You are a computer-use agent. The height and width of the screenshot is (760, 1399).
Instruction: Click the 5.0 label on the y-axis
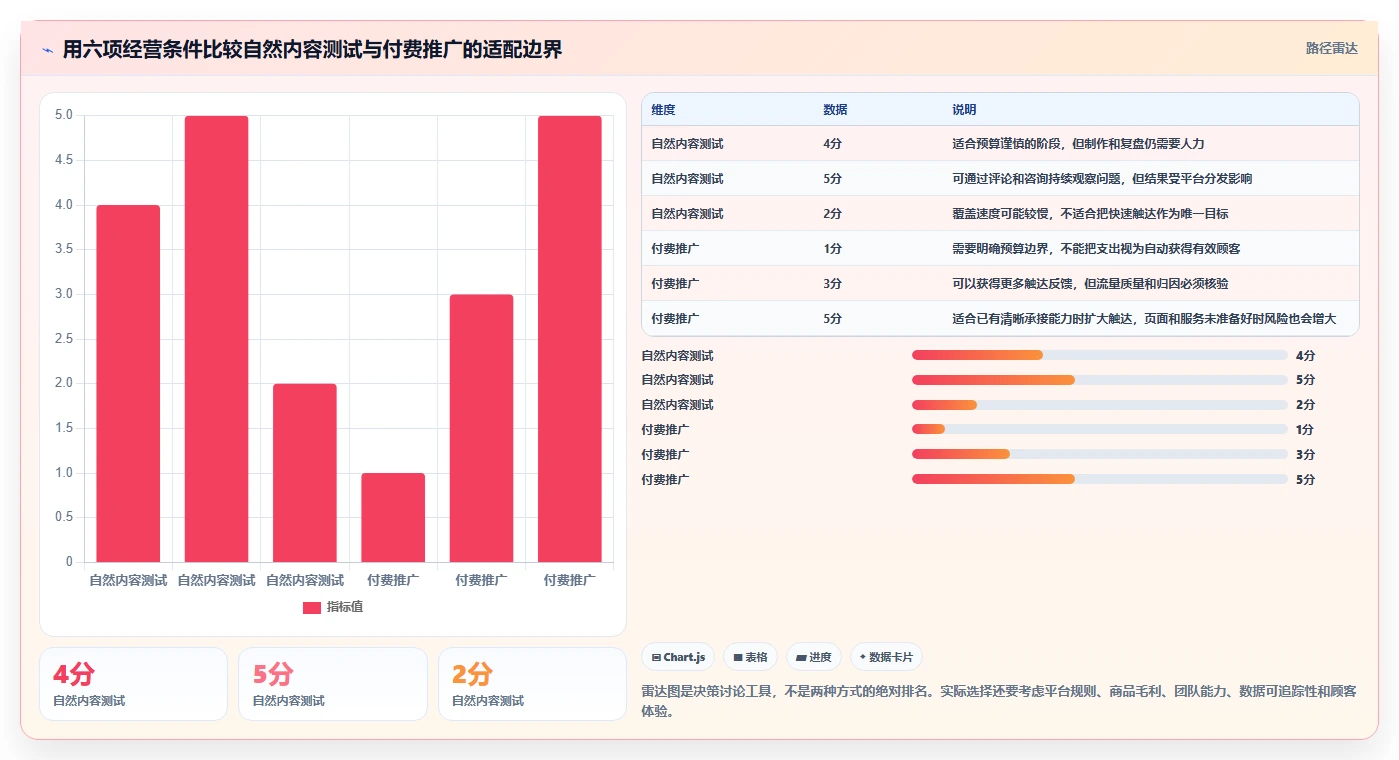tap(63, 115)
